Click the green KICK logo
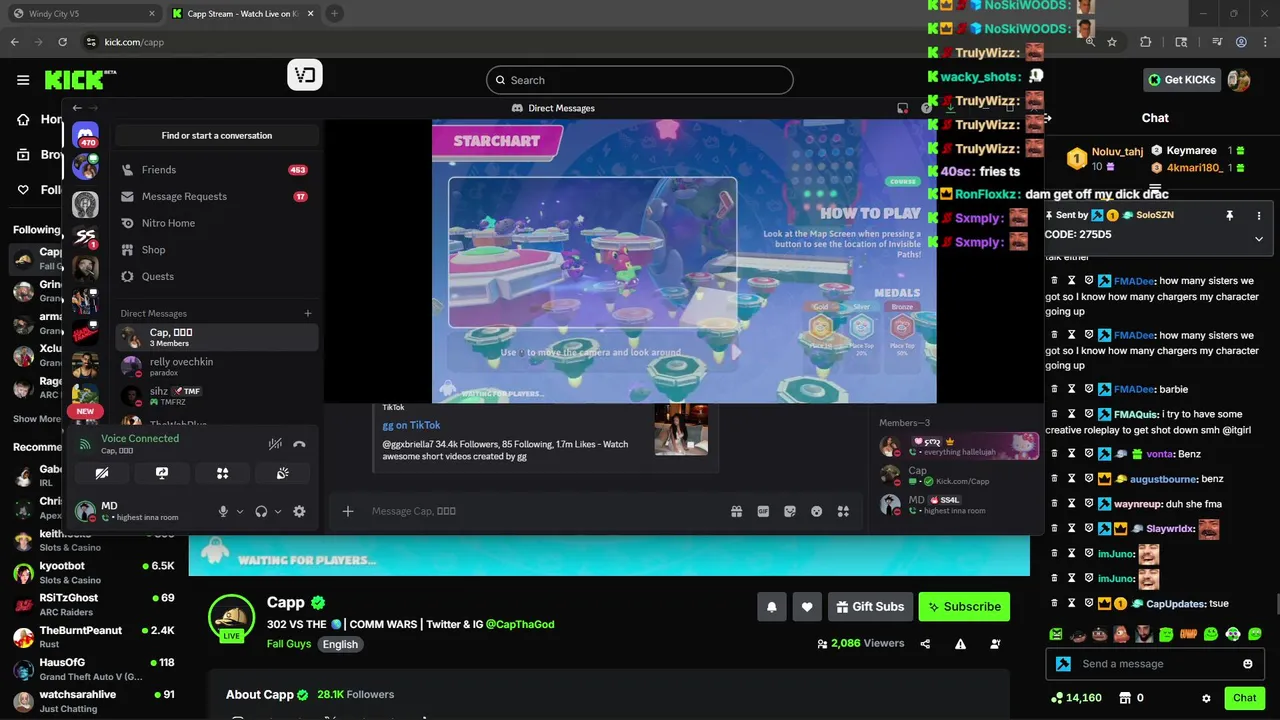The width and height of the screenshot is (1280, 720). pyautogui.click(x=80, y=80)
